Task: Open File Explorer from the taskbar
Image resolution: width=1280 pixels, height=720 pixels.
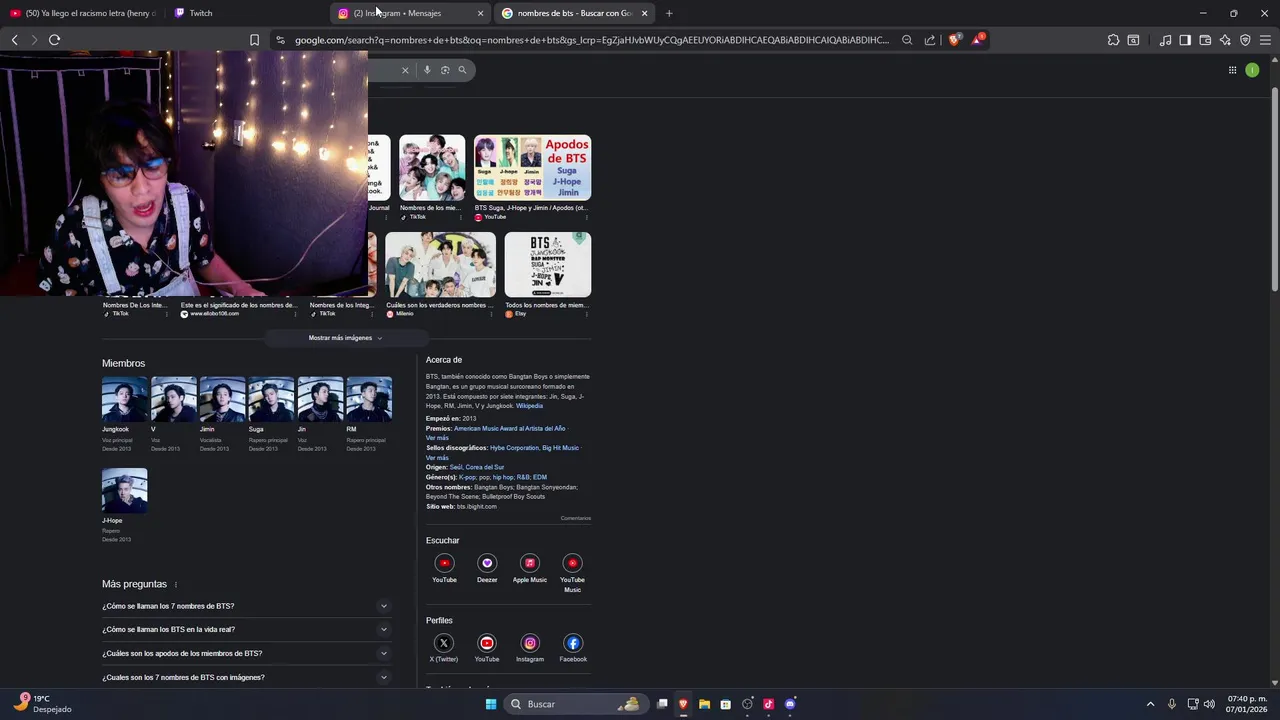Action: [x=704, y=704]
